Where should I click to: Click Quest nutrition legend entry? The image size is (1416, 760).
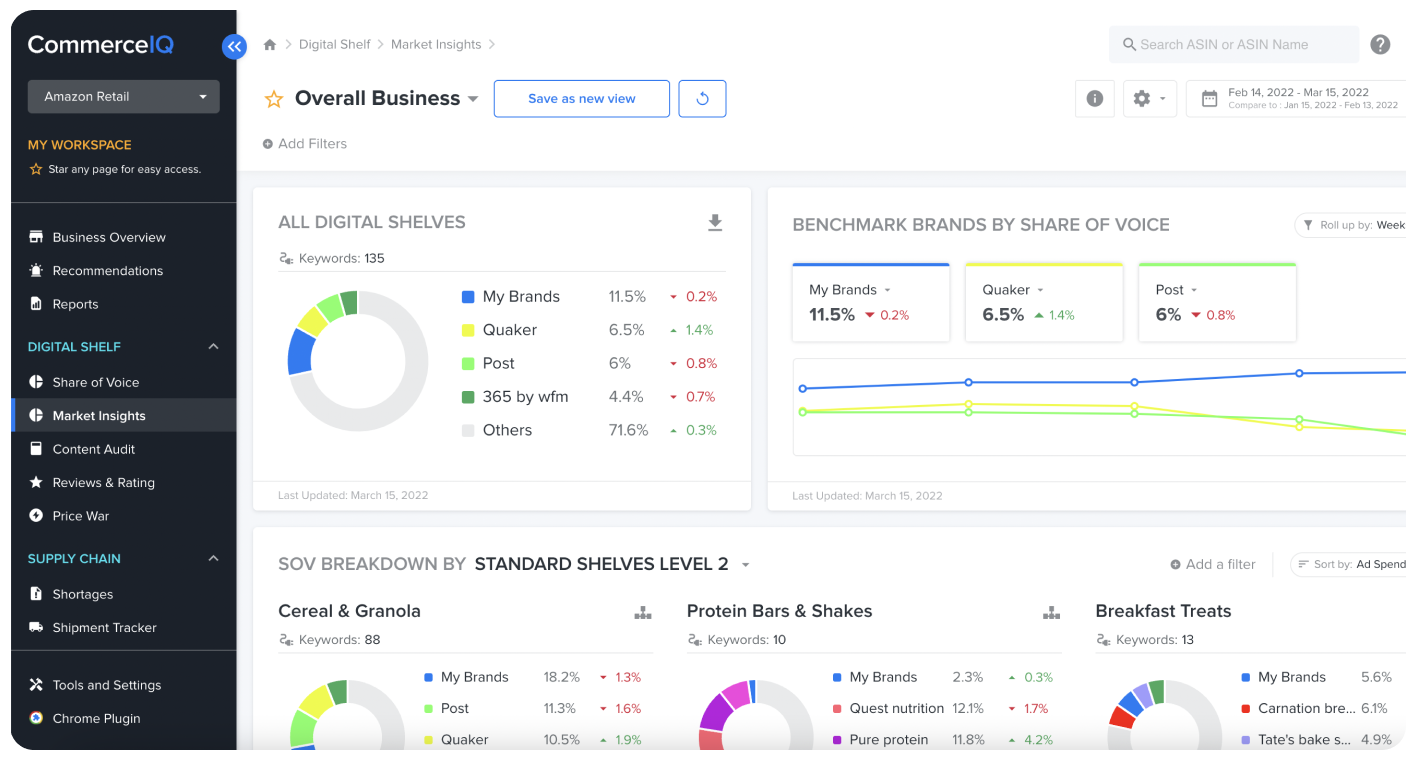click(896, 708)
